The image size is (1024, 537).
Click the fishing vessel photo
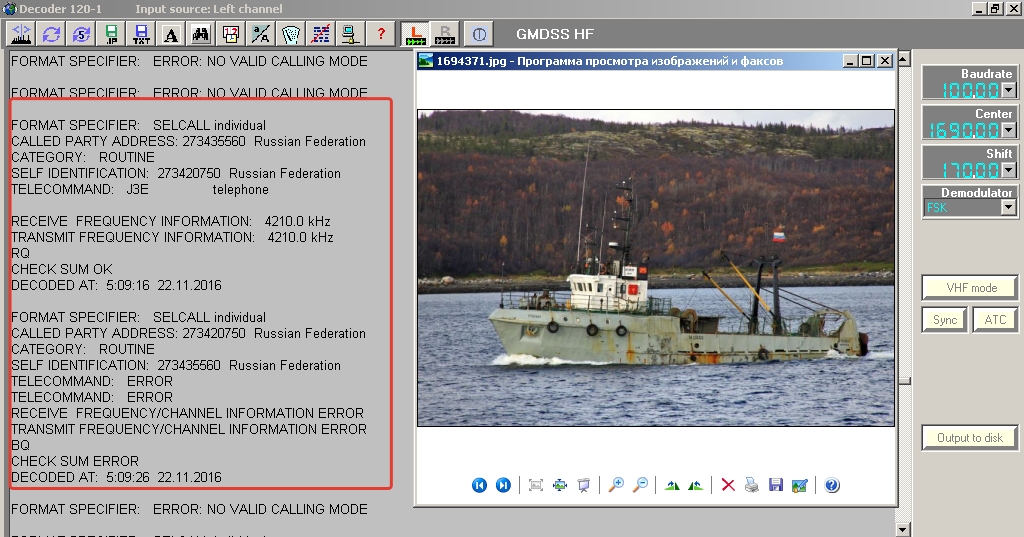[x=655, y=267]
